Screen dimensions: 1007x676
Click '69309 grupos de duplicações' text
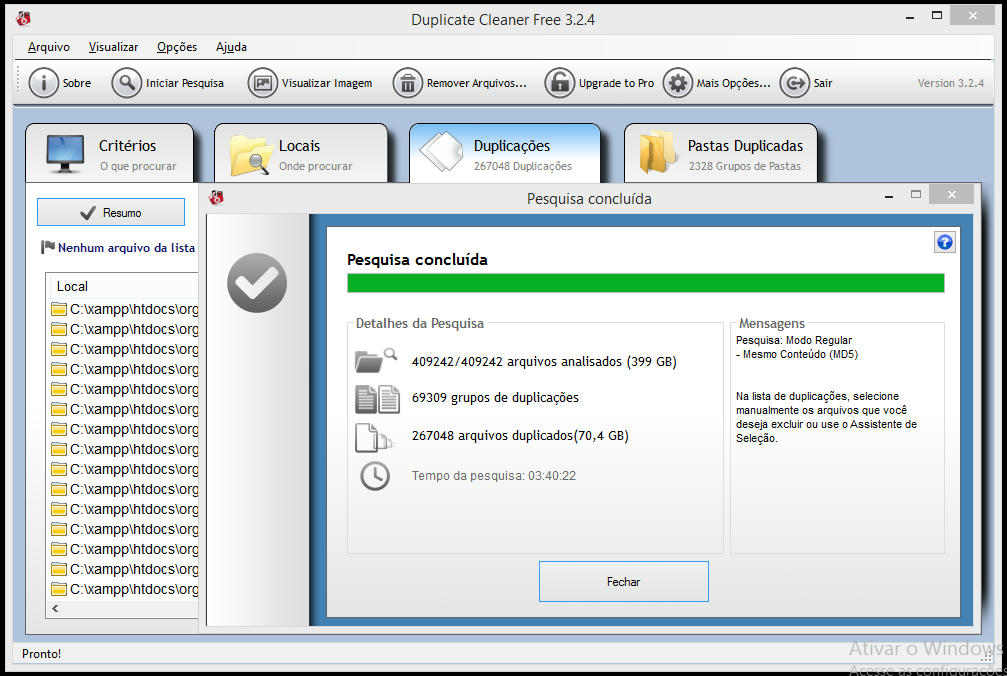[495, 398]
